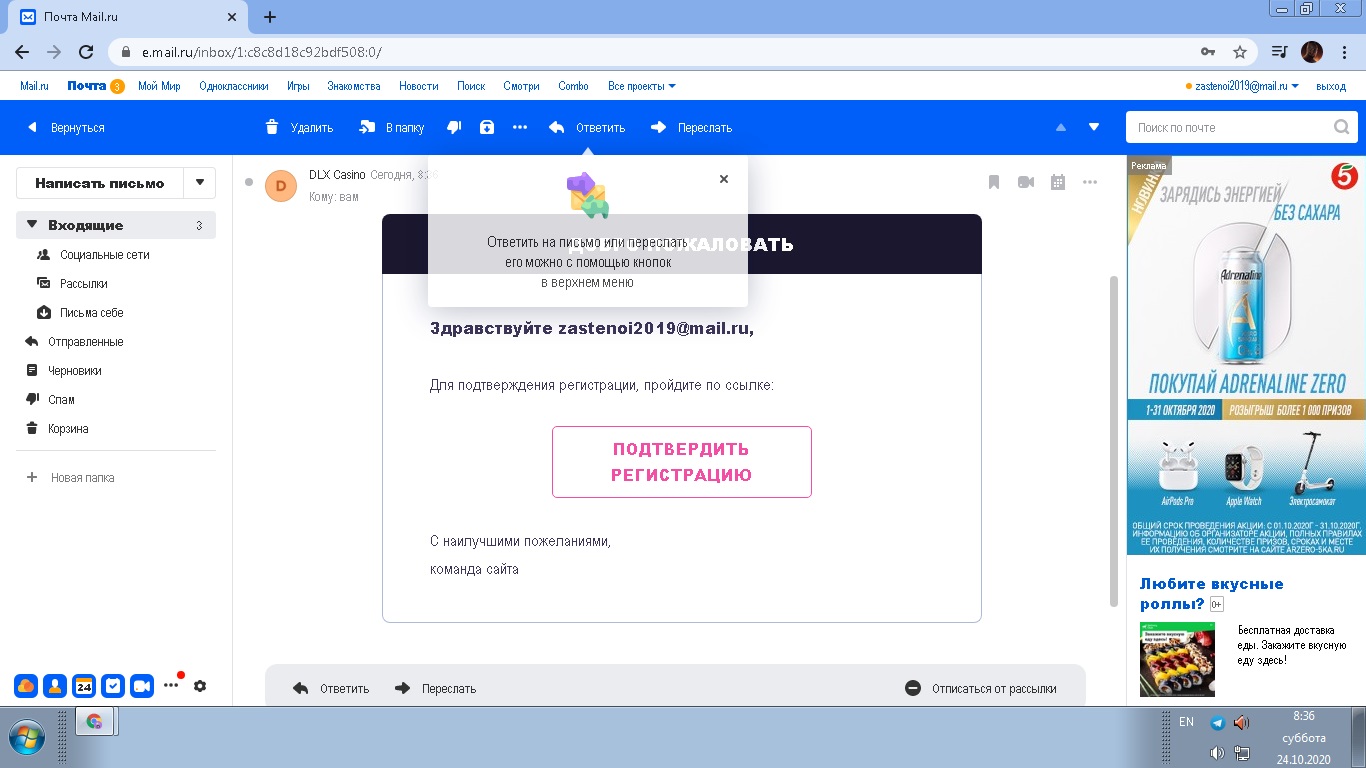Click Отписаться от рассылки

(x=981, y=688)
